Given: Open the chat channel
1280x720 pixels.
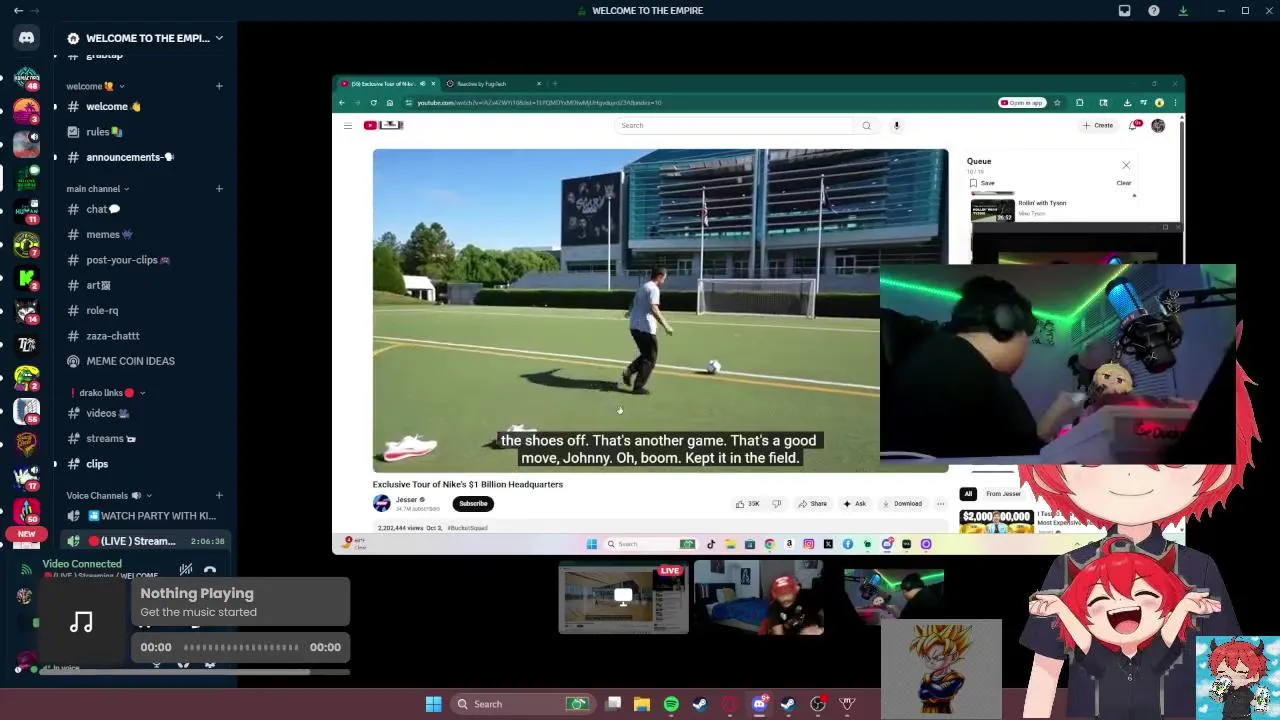Looking at the screenshot, I should [x=144, y=209].
